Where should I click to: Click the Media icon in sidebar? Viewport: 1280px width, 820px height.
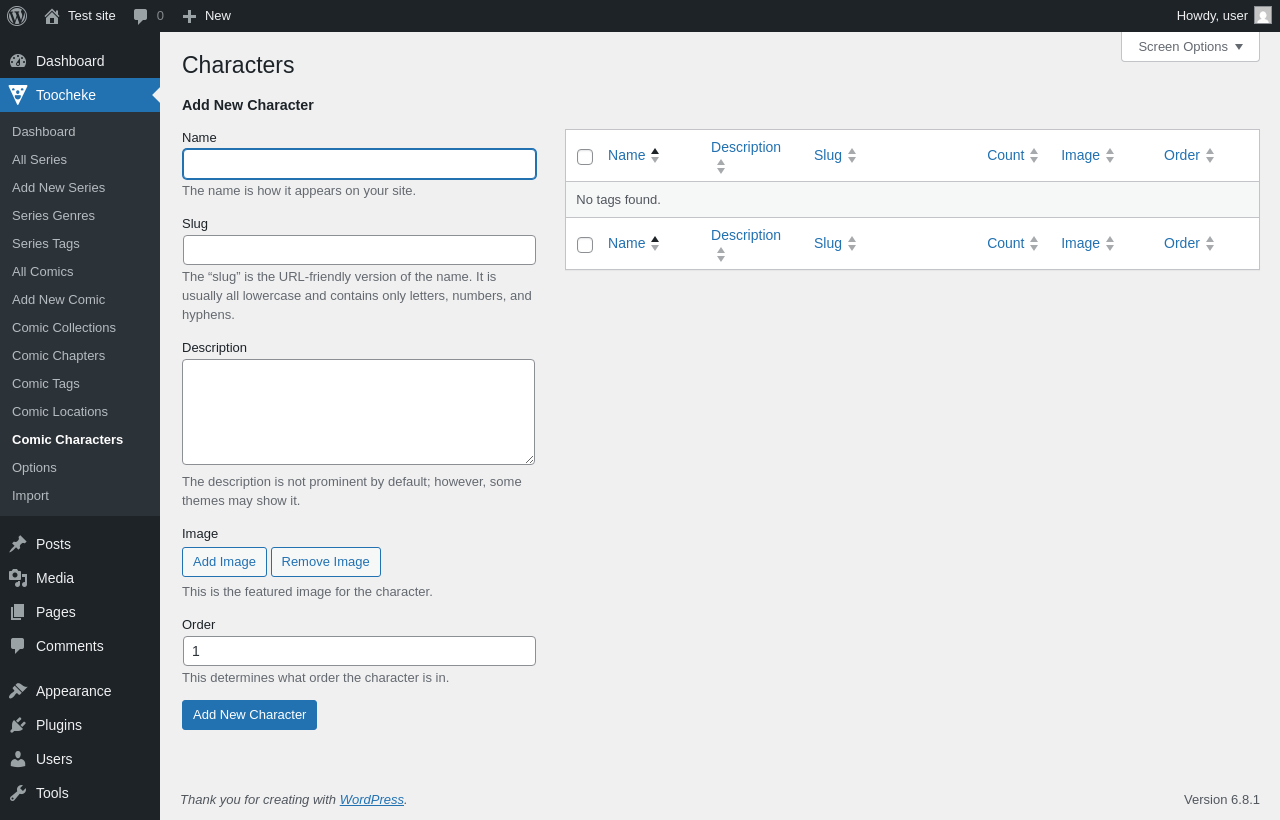coord(18,578)
